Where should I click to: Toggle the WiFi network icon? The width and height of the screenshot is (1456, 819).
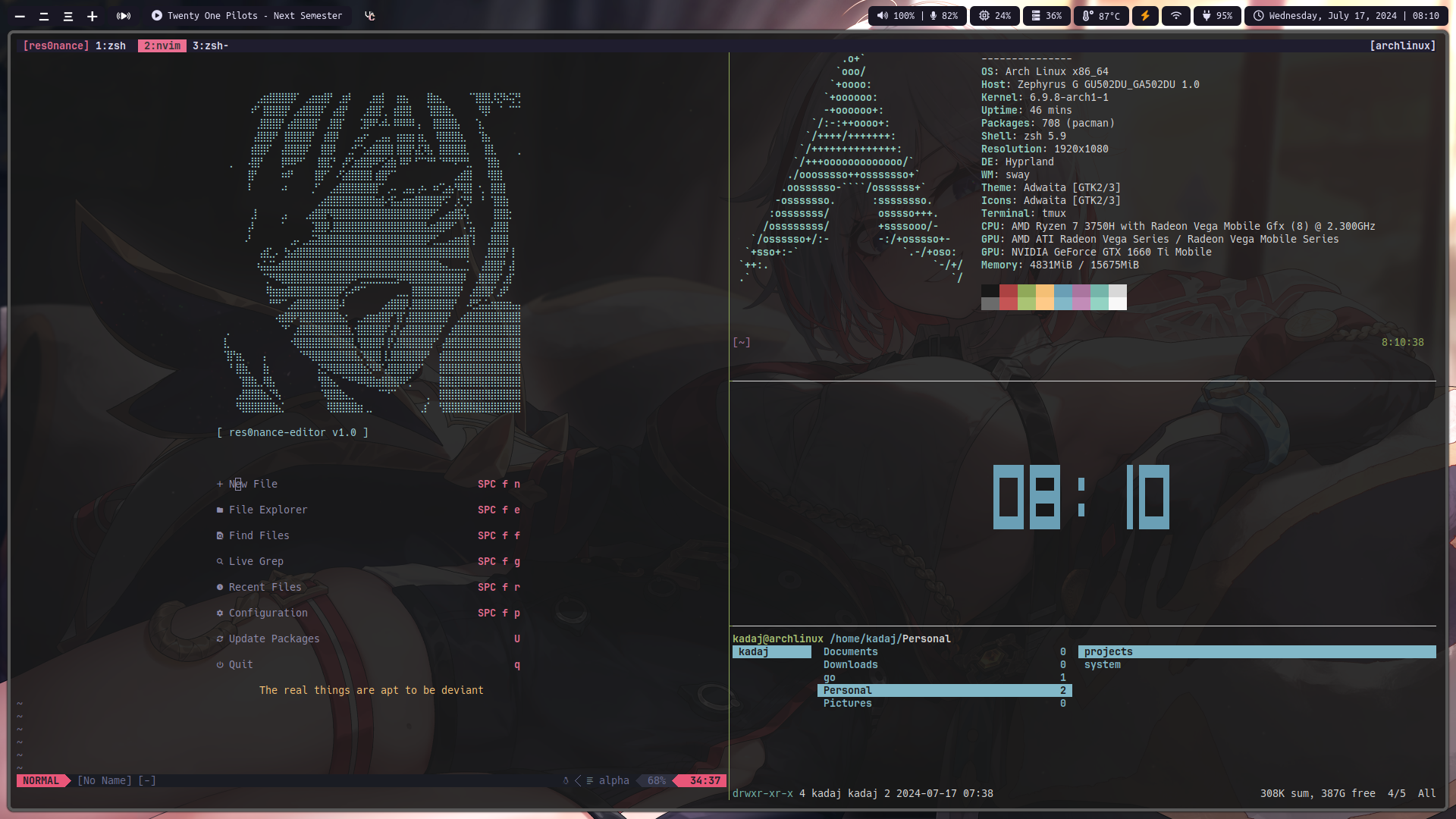pos(1176,15)
